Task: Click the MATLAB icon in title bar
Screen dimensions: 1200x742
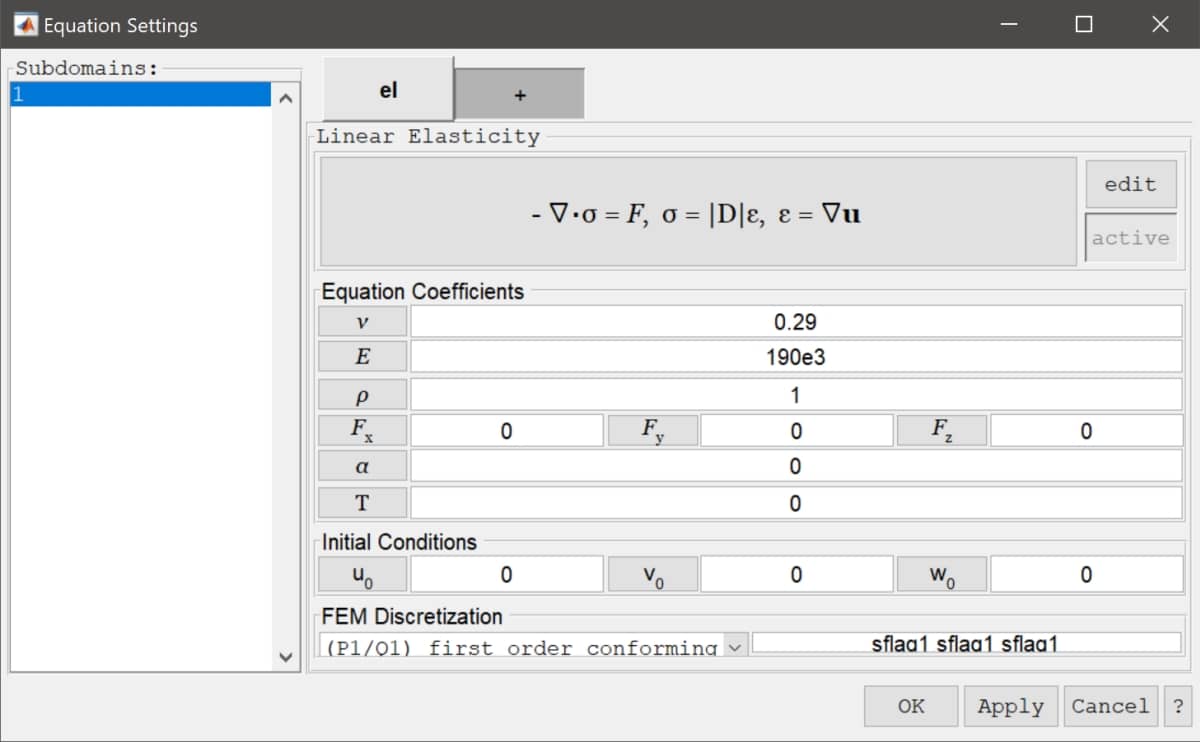Action: [24, 24]
